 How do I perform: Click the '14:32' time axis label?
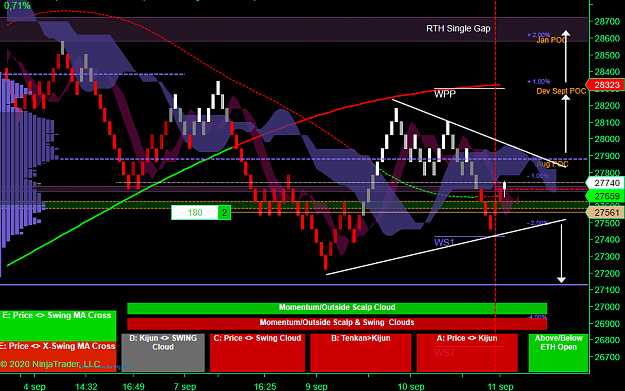pos(86,387)
